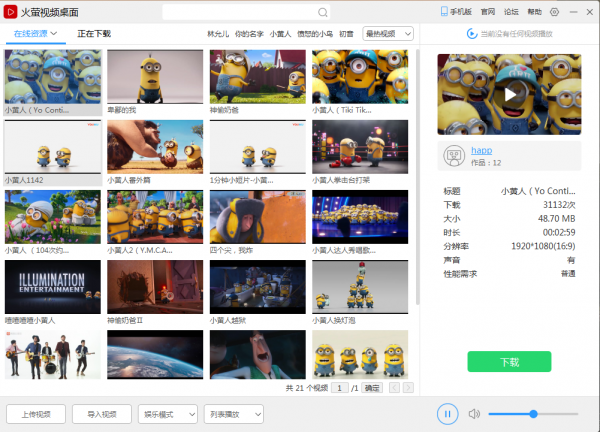Minimize the 火萤视频桌面 window
This screenshot has width=600, height=432.
coord(573,12)
